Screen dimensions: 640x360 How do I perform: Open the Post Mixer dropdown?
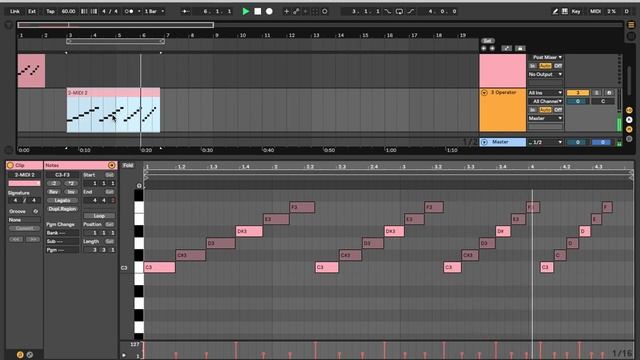click(x=546, y=57)
